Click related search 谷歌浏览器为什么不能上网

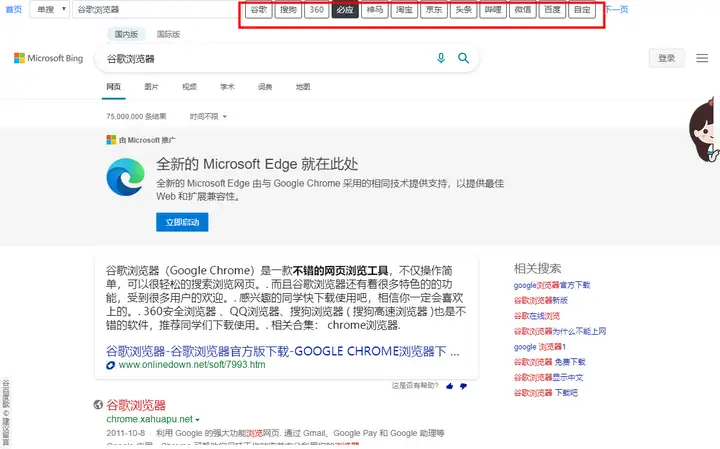[x=560, y=331]
